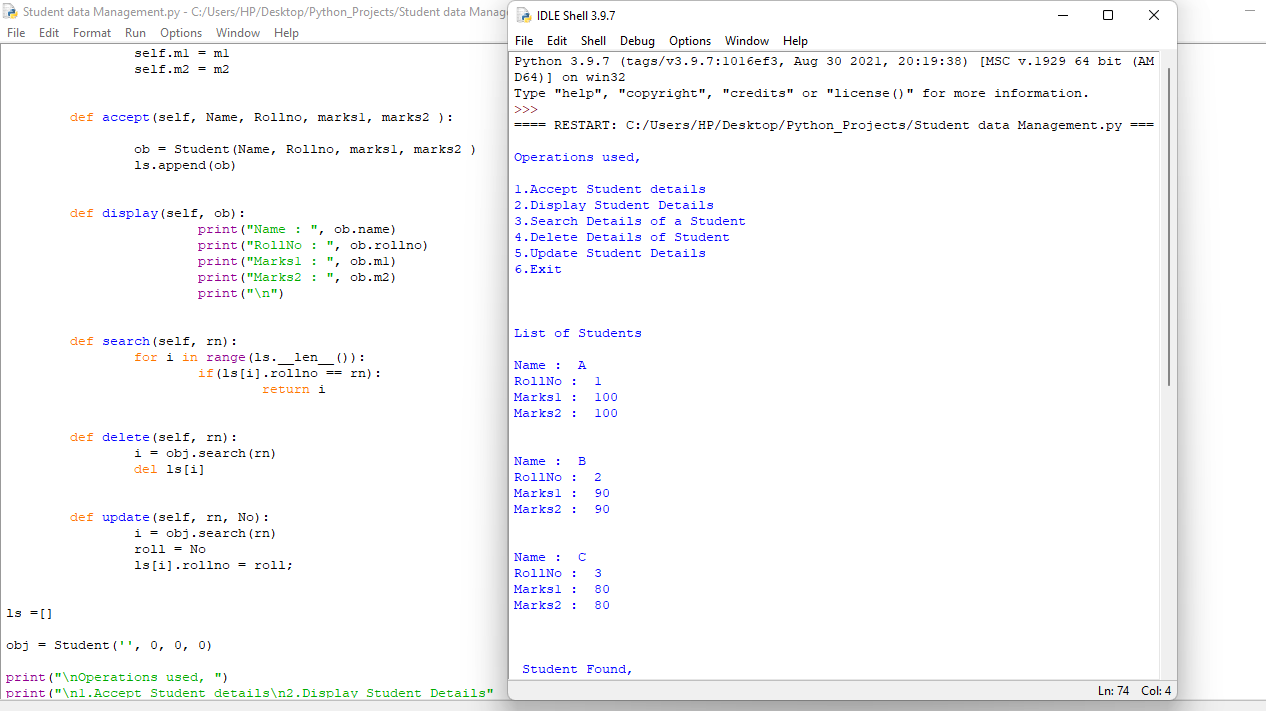Viewport: 1266px width, 711px height.
Task: Click 'def search(self, rn):' line in editor
Action: tap(154, 341)
